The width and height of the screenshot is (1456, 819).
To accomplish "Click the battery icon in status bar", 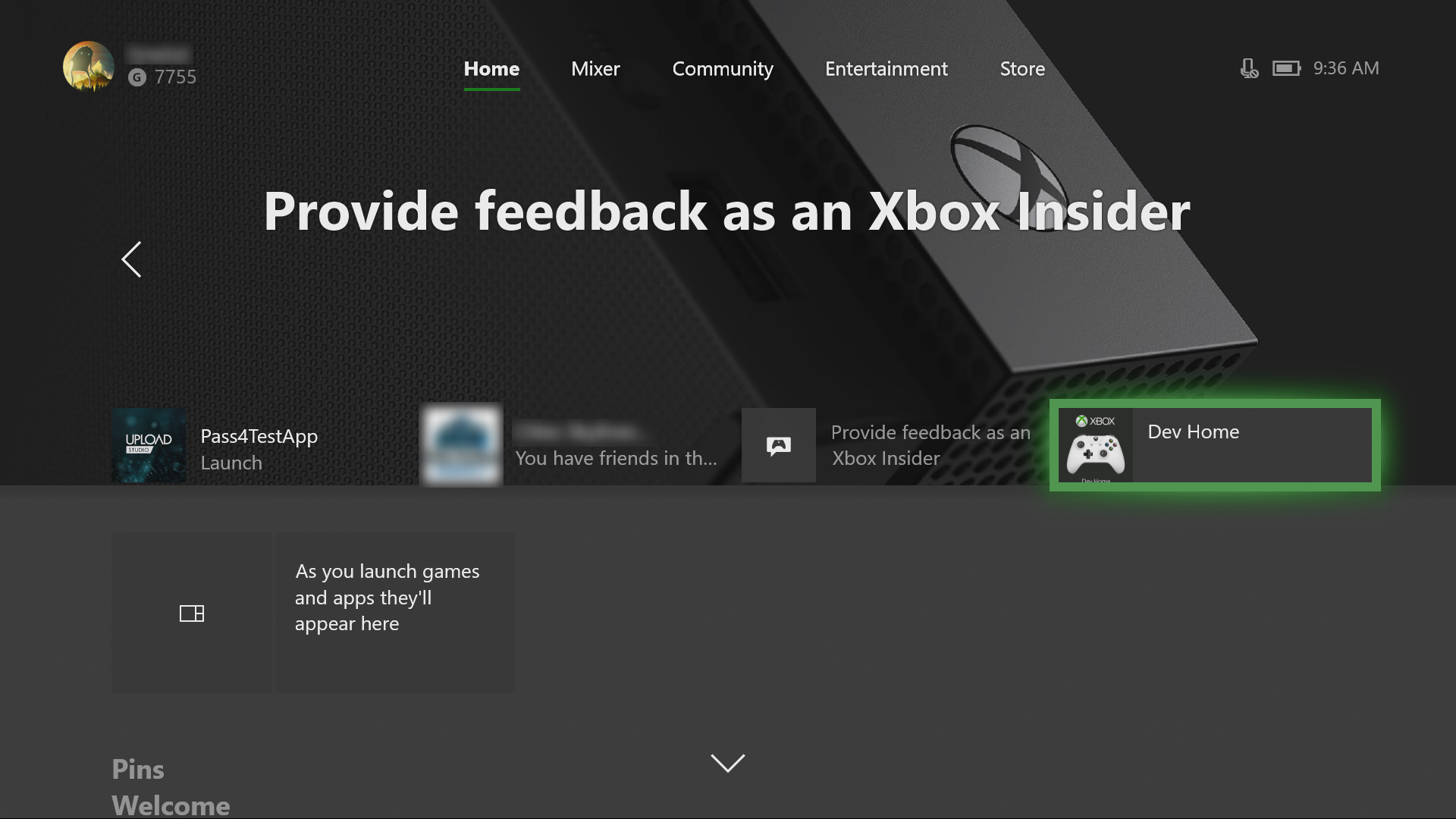I will pos(1286,68).
